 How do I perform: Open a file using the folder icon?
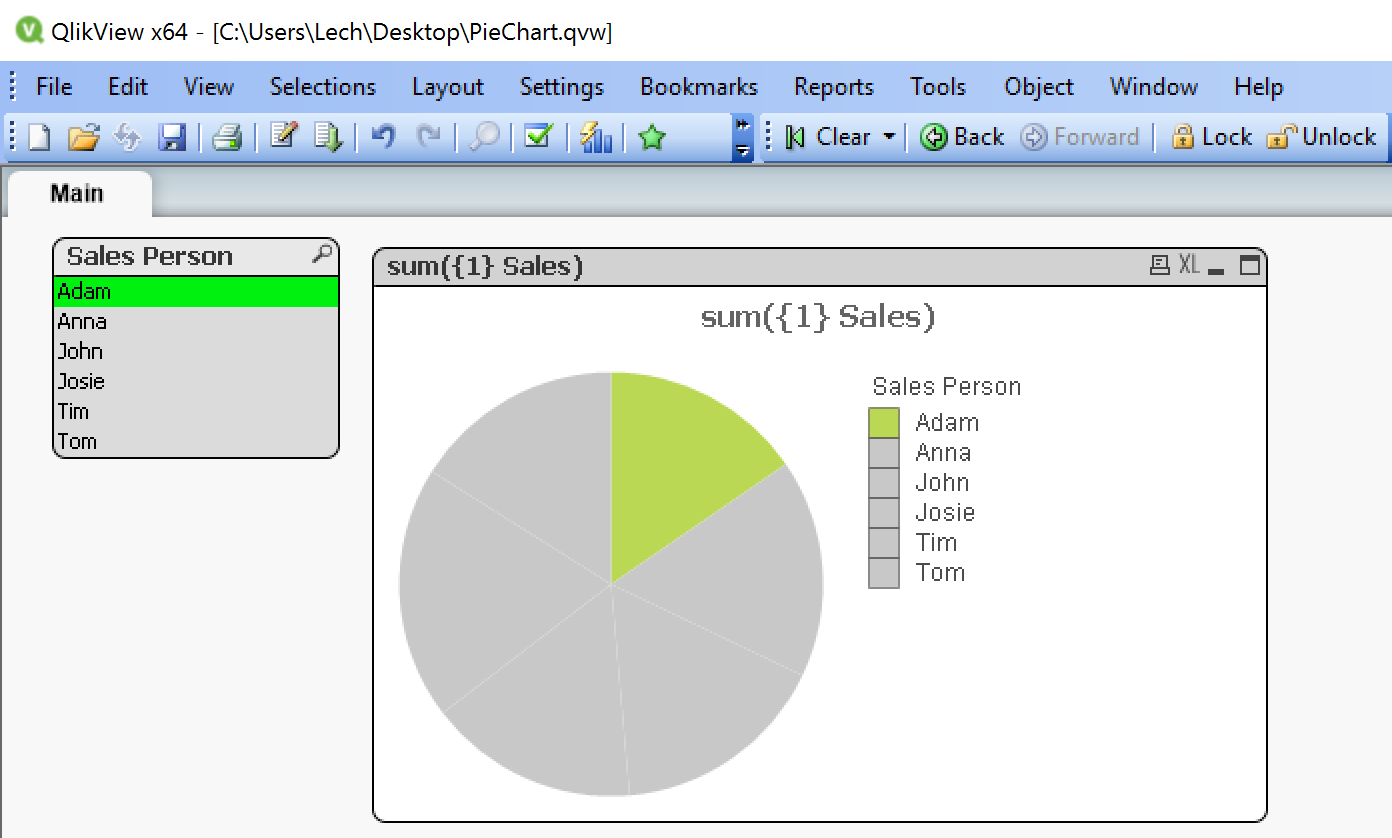[x=84, y=137]
